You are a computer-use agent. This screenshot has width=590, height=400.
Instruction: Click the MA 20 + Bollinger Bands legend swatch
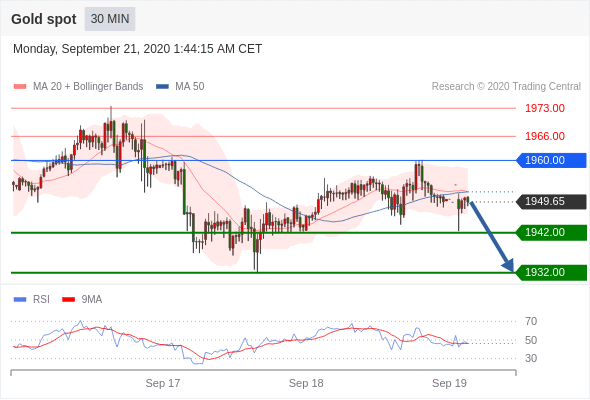coord(20,87)
